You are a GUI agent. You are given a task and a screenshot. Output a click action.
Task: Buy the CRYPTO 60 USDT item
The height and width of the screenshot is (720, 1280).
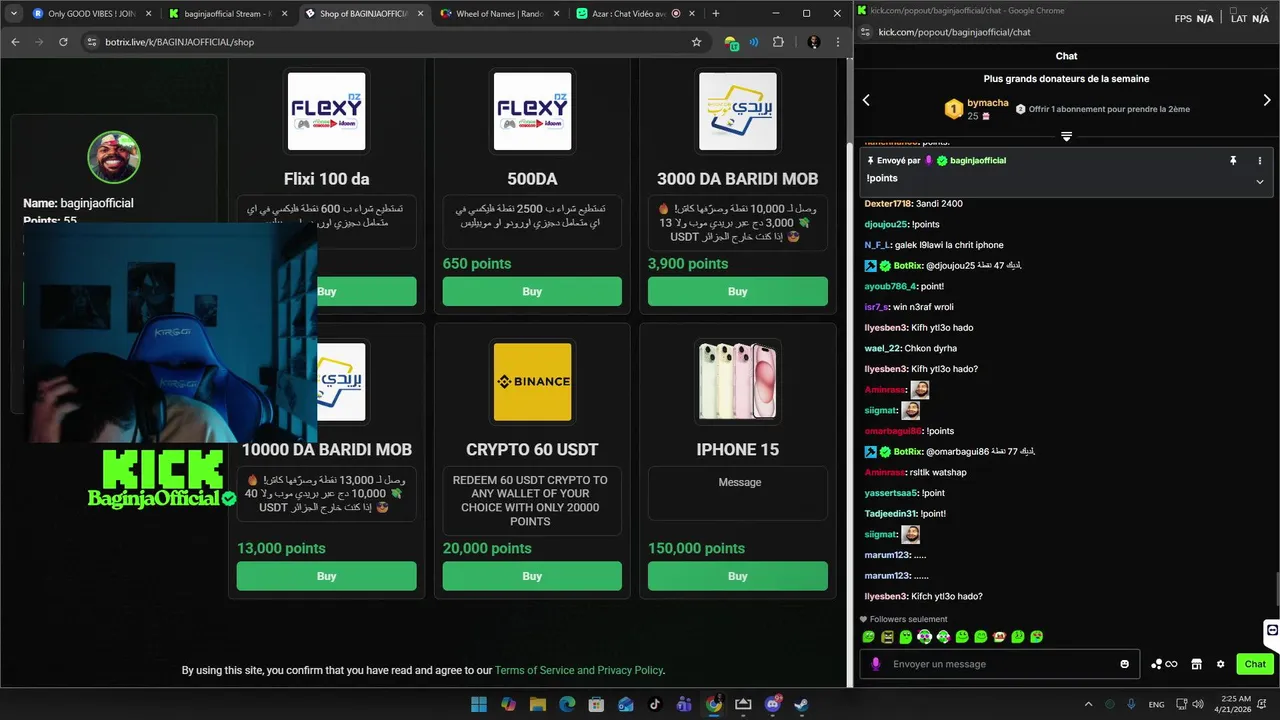(532, 576)
